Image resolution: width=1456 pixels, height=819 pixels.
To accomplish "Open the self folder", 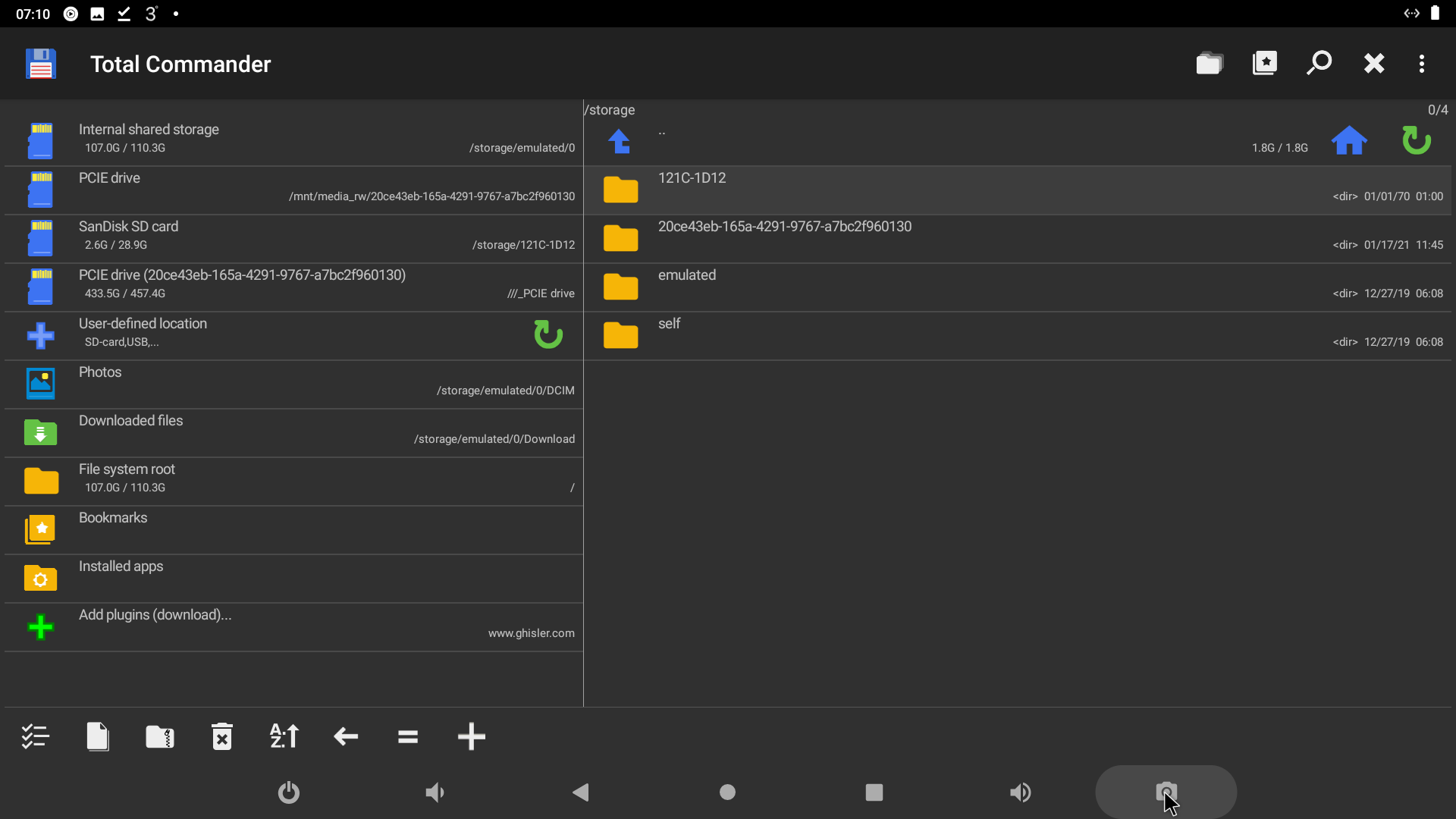I will (x=1018, y=336).
